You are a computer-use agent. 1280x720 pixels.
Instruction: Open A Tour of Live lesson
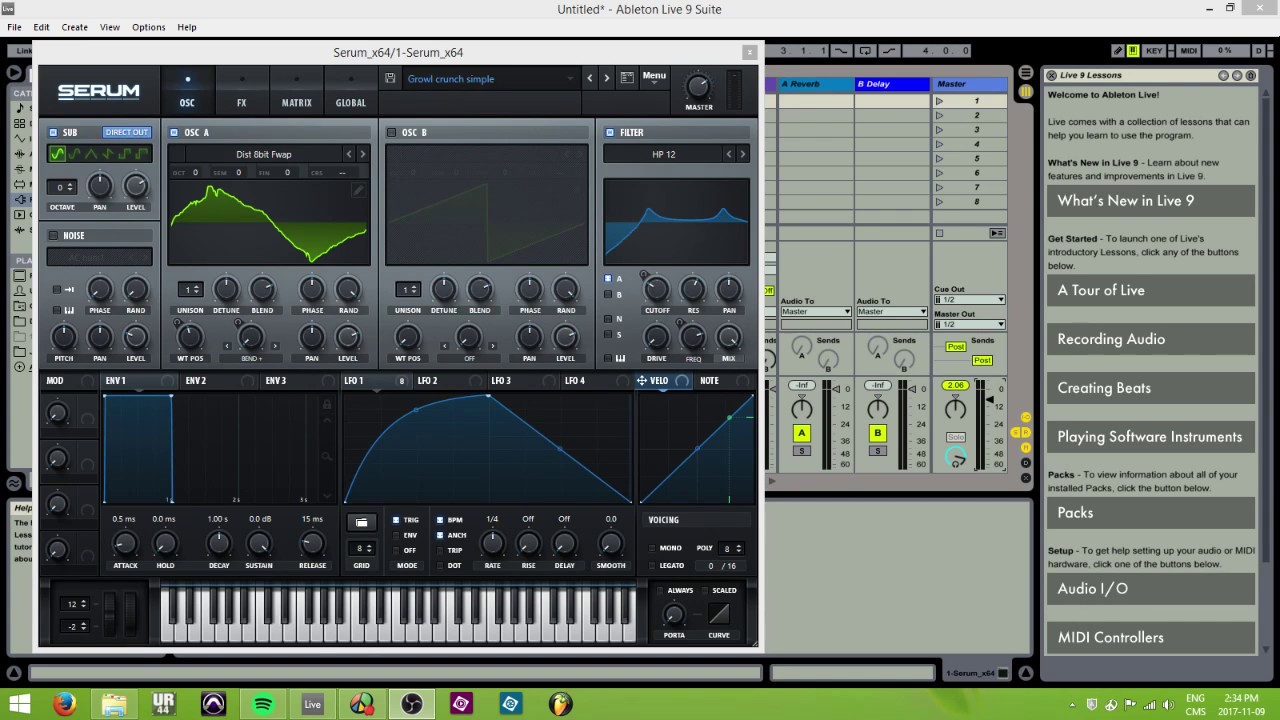(x=1150, y=290)
